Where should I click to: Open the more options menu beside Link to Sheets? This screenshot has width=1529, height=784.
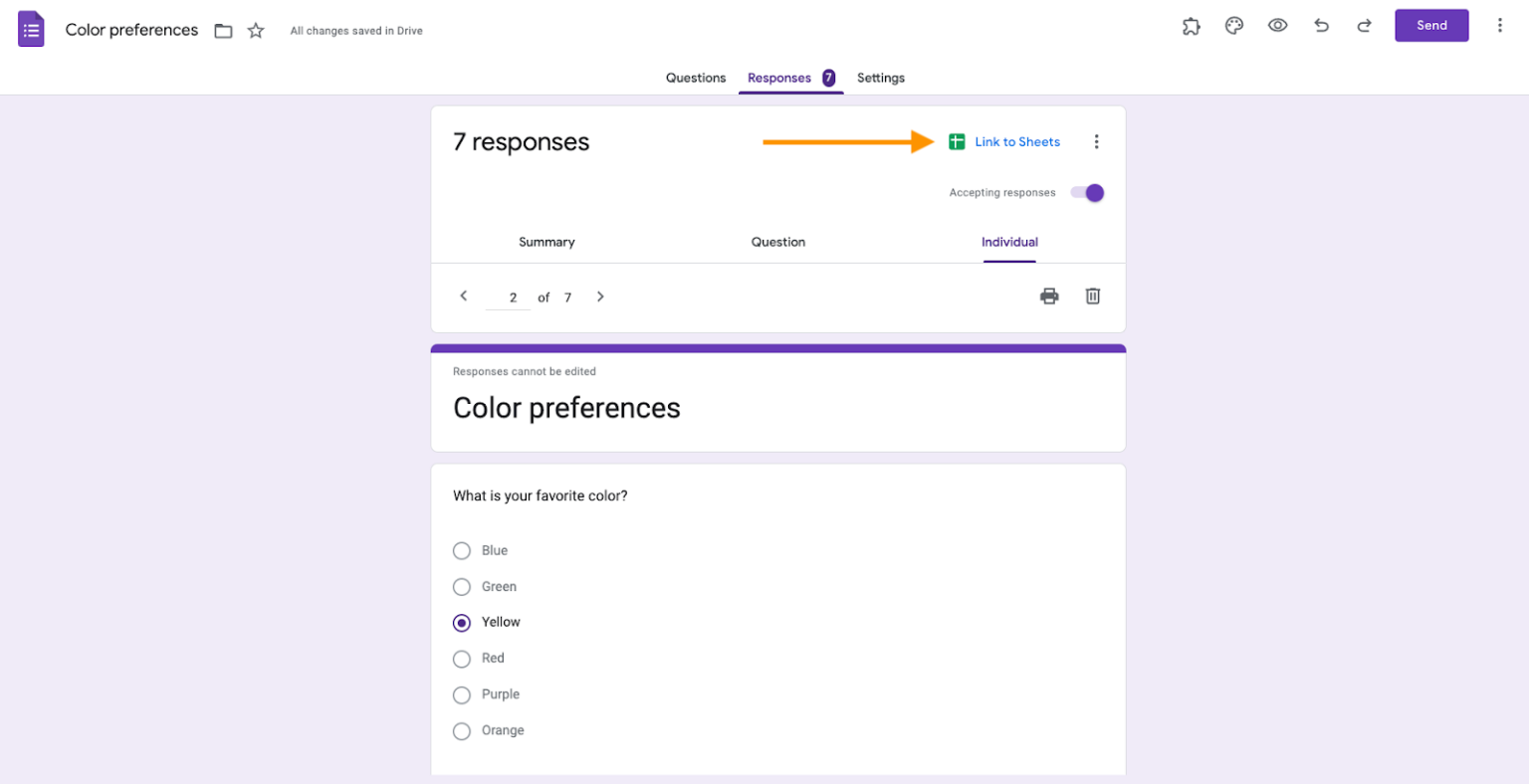[1096, 141]
